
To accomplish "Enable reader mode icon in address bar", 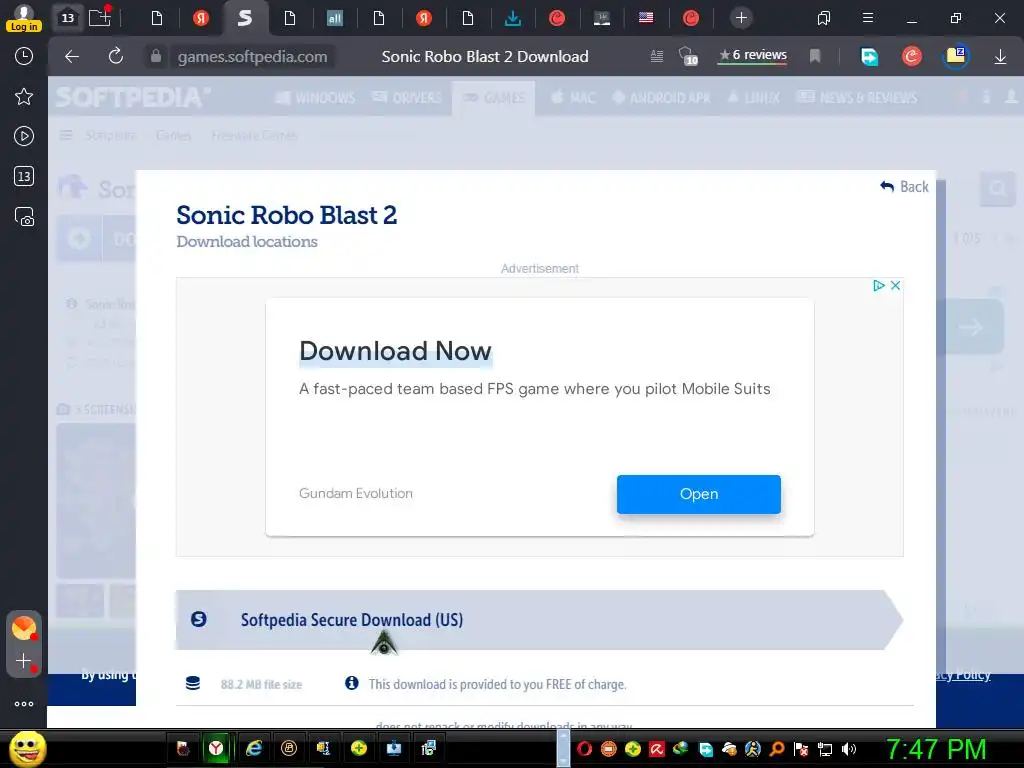I will coord(657,57).
